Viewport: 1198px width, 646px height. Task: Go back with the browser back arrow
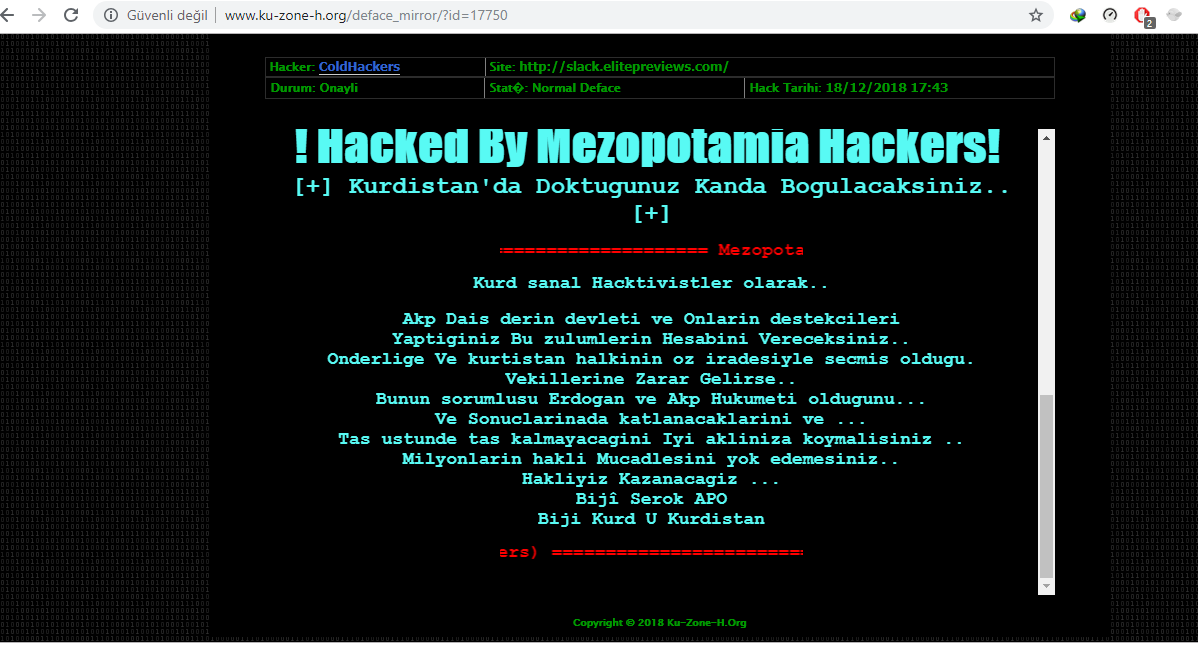pos(8,15)
